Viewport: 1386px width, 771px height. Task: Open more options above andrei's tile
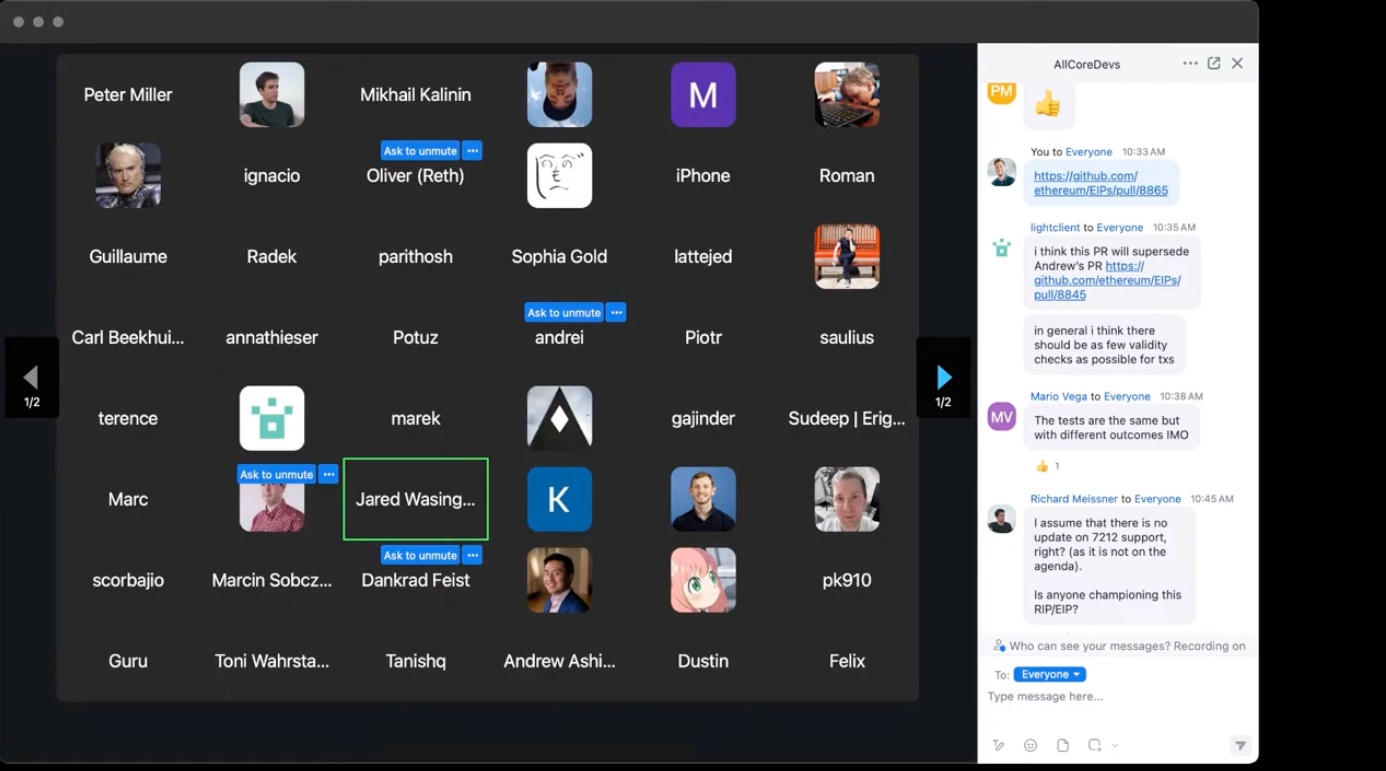pyautogui.click(x=617, y=313)
